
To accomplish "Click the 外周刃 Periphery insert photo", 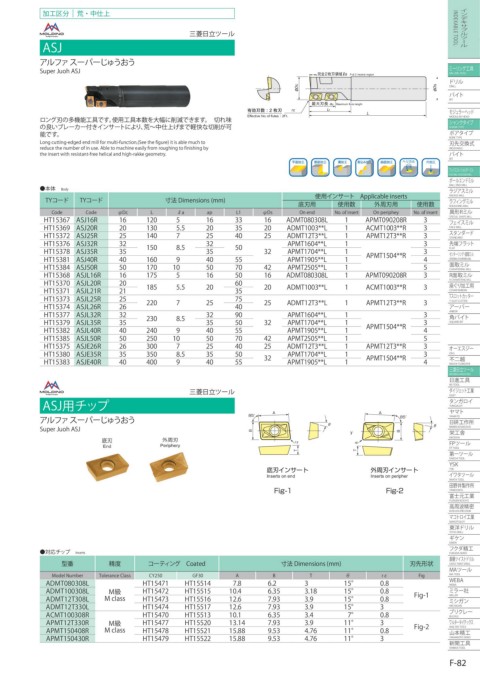I will pos(168,466).
